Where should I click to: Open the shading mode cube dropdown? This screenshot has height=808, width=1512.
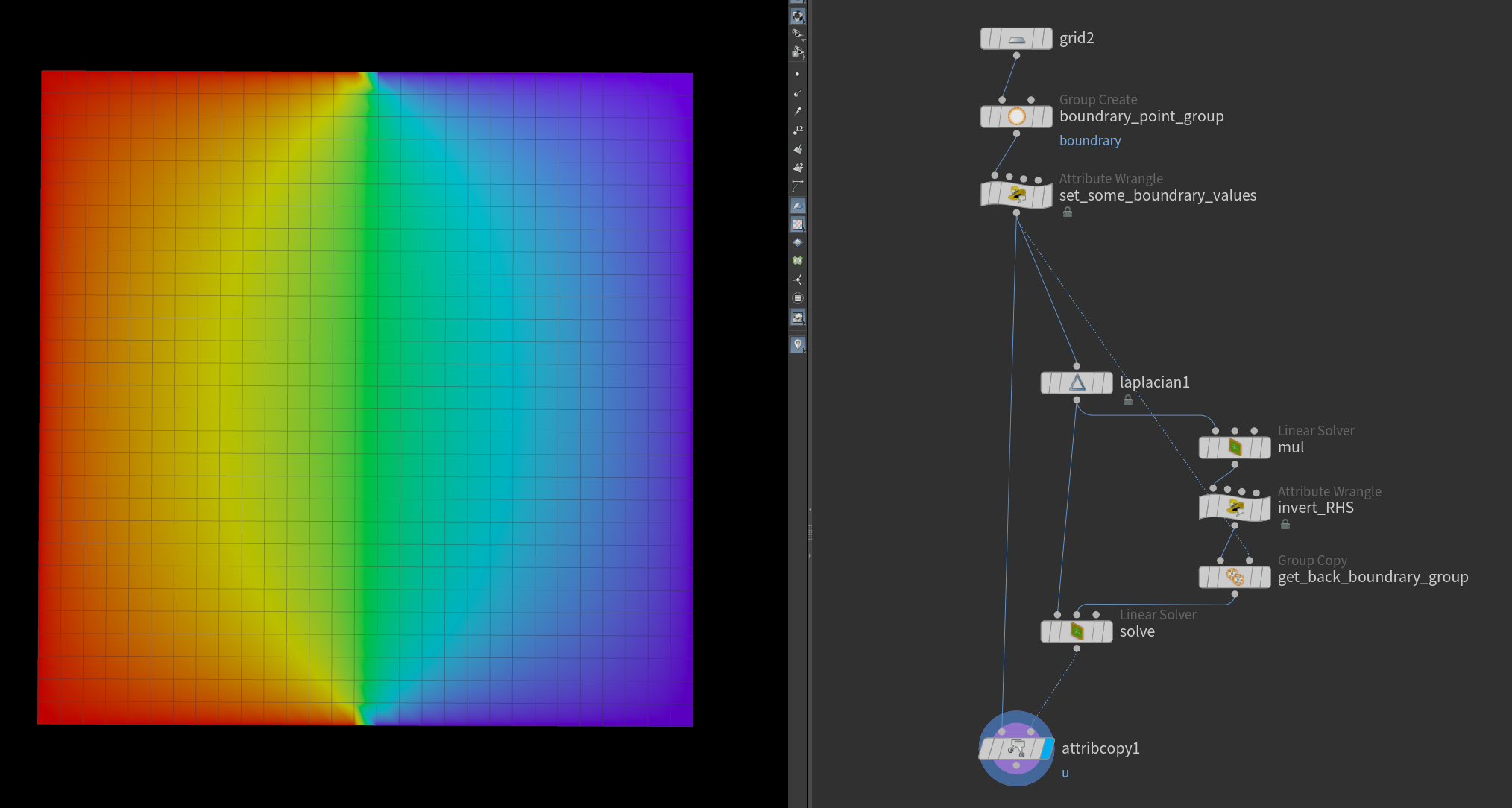(797, 16)
